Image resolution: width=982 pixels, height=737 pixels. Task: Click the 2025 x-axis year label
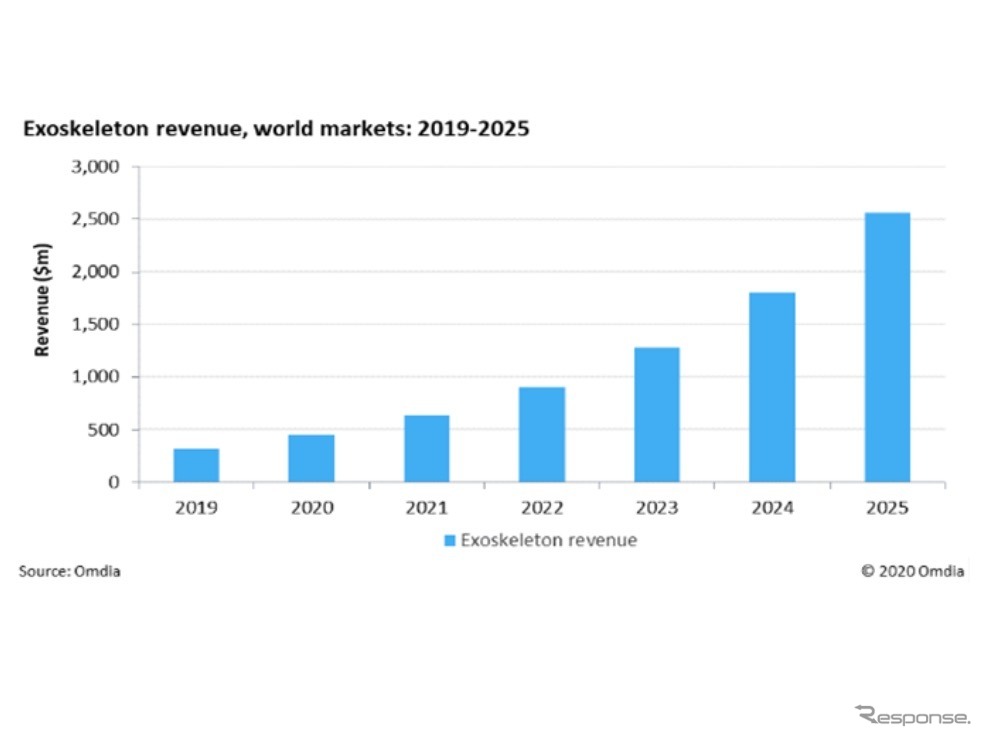pos(887,508)
